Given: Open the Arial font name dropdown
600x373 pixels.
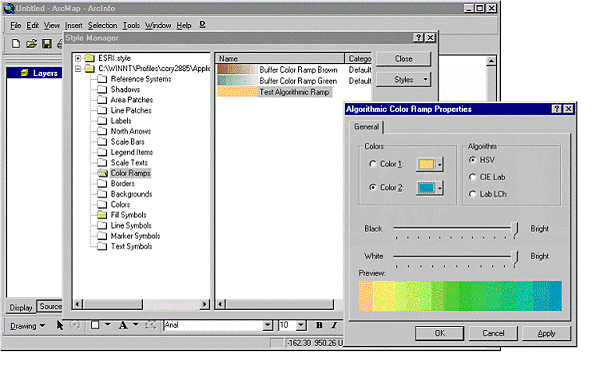Looking at the screenshot, I should click(268, 326).
